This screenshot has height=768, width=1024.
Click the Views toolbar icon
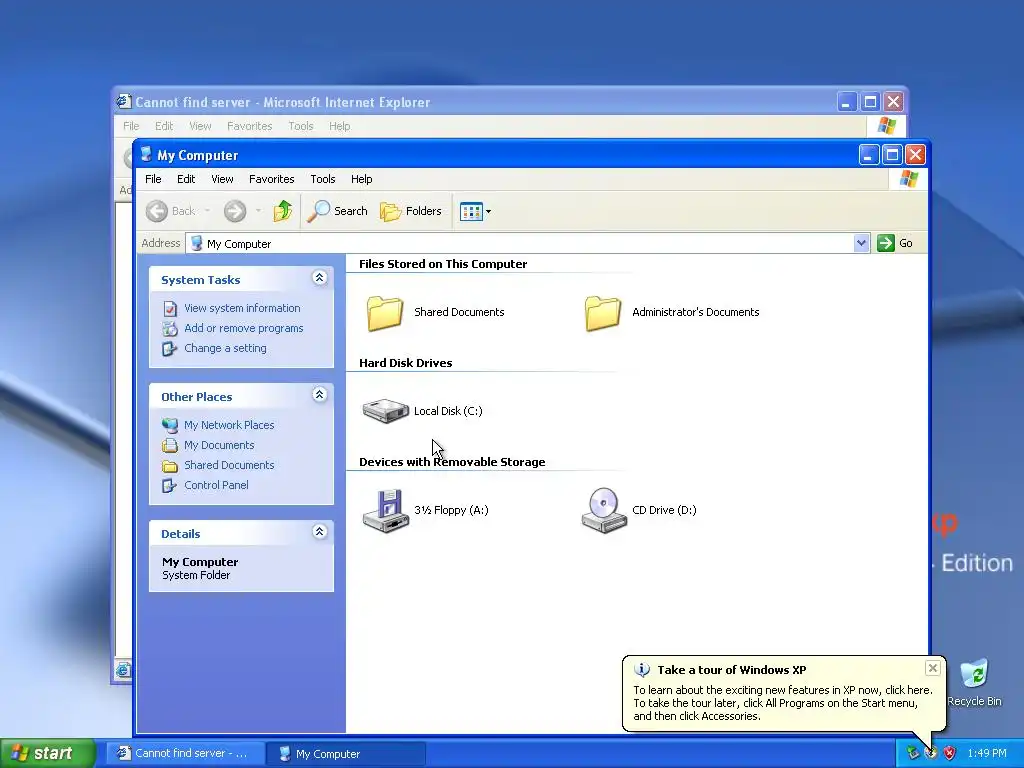pos(471,212)
